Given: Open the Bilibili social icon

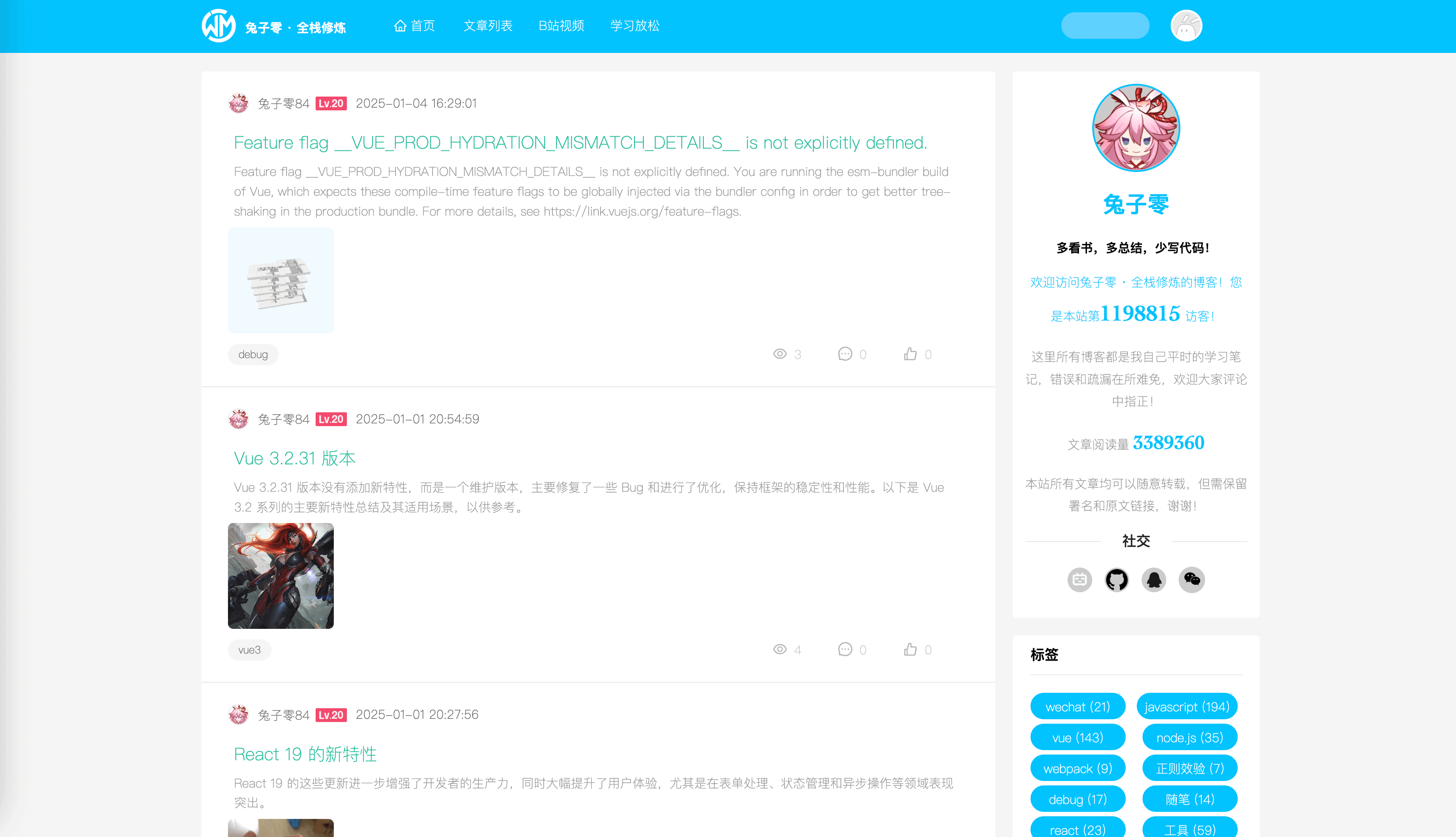Looking at the screenshot, I should click(x=1079, y=579).
